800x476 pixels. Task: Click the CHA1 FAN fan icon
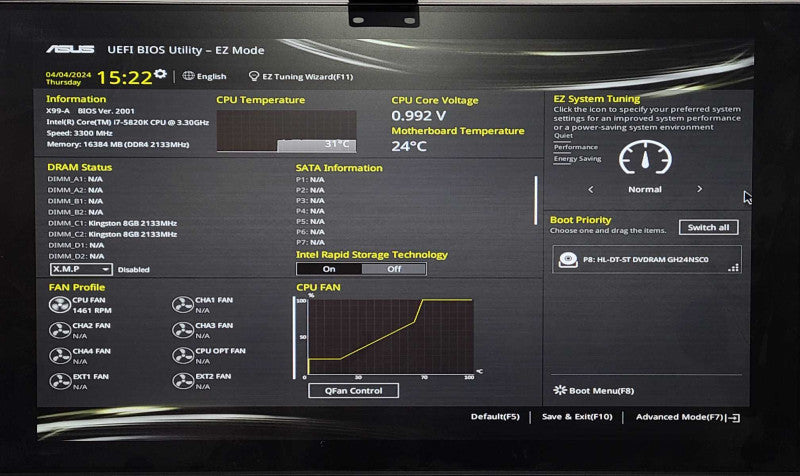pyautogui.click(x=183, y=305)
